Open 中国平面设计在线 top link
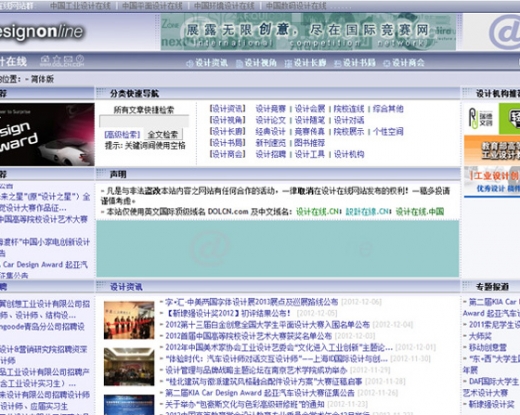 pyautogui.click(x=152, y=6)
